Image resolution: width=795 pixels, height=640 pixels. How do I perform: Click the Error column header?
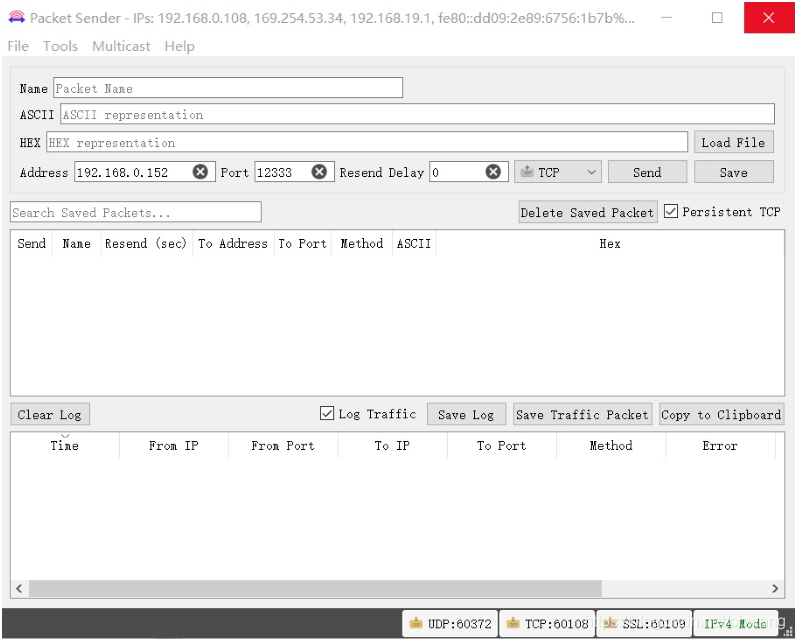[720, 445]
